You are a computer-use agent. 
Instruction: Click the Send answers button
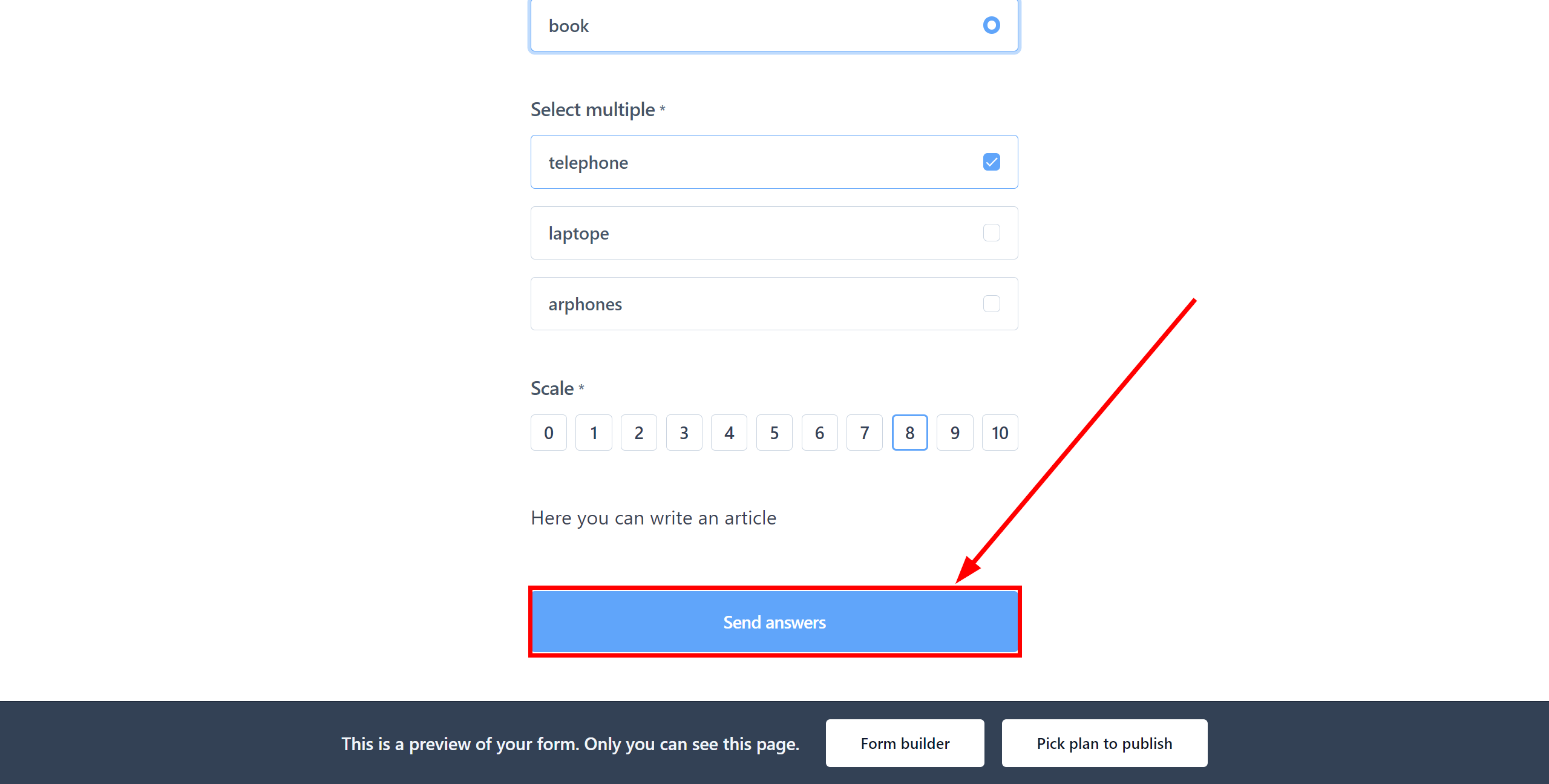click(775, 622)
